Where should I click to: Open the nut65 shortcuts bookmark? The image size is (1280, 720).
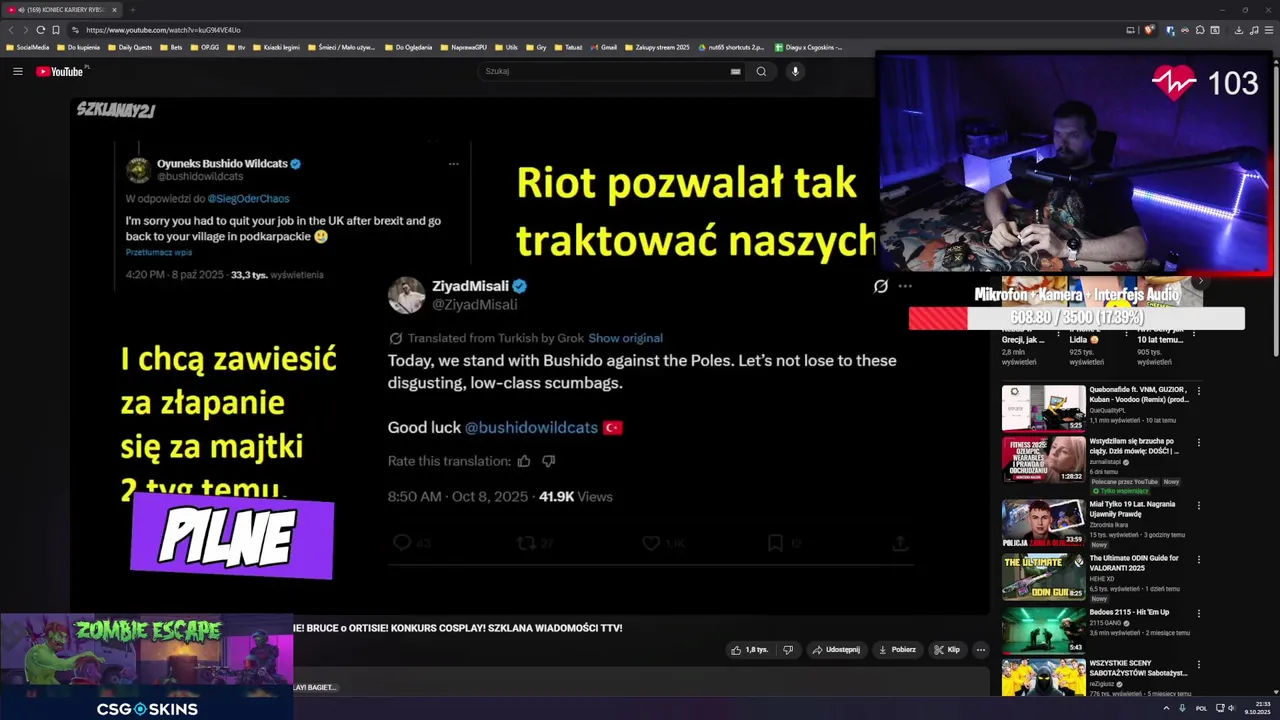731,47
